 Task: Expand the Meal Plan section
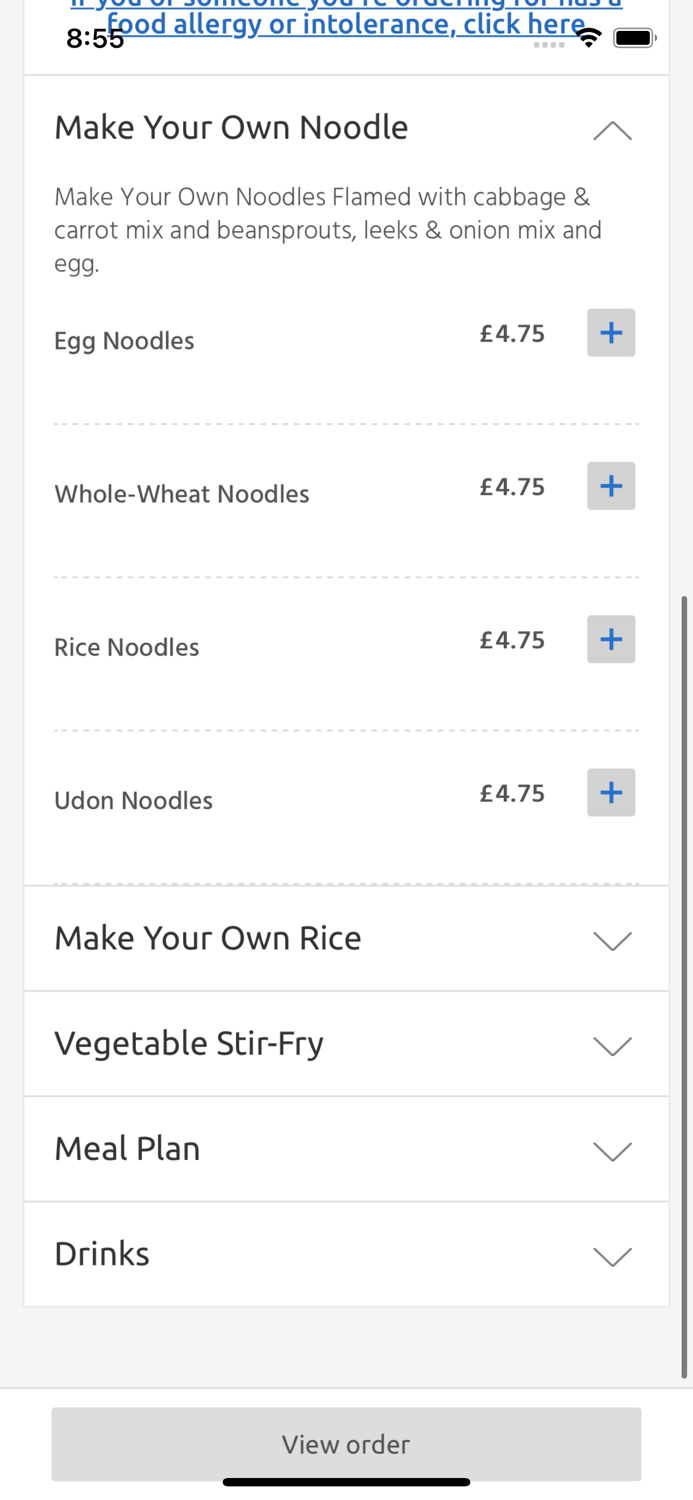pos(612,1150)
